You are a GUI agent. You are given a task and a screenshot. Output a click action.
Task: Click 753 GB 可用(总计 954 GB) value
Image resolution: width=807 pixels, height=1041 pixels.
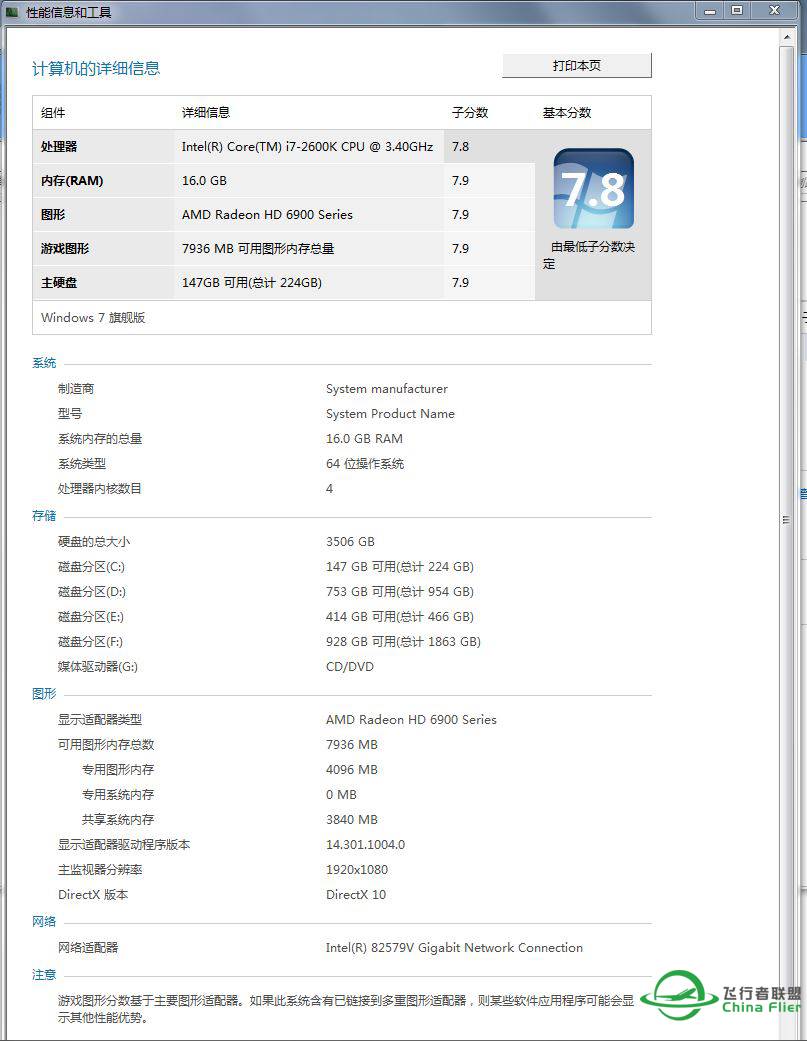[400, 592]
